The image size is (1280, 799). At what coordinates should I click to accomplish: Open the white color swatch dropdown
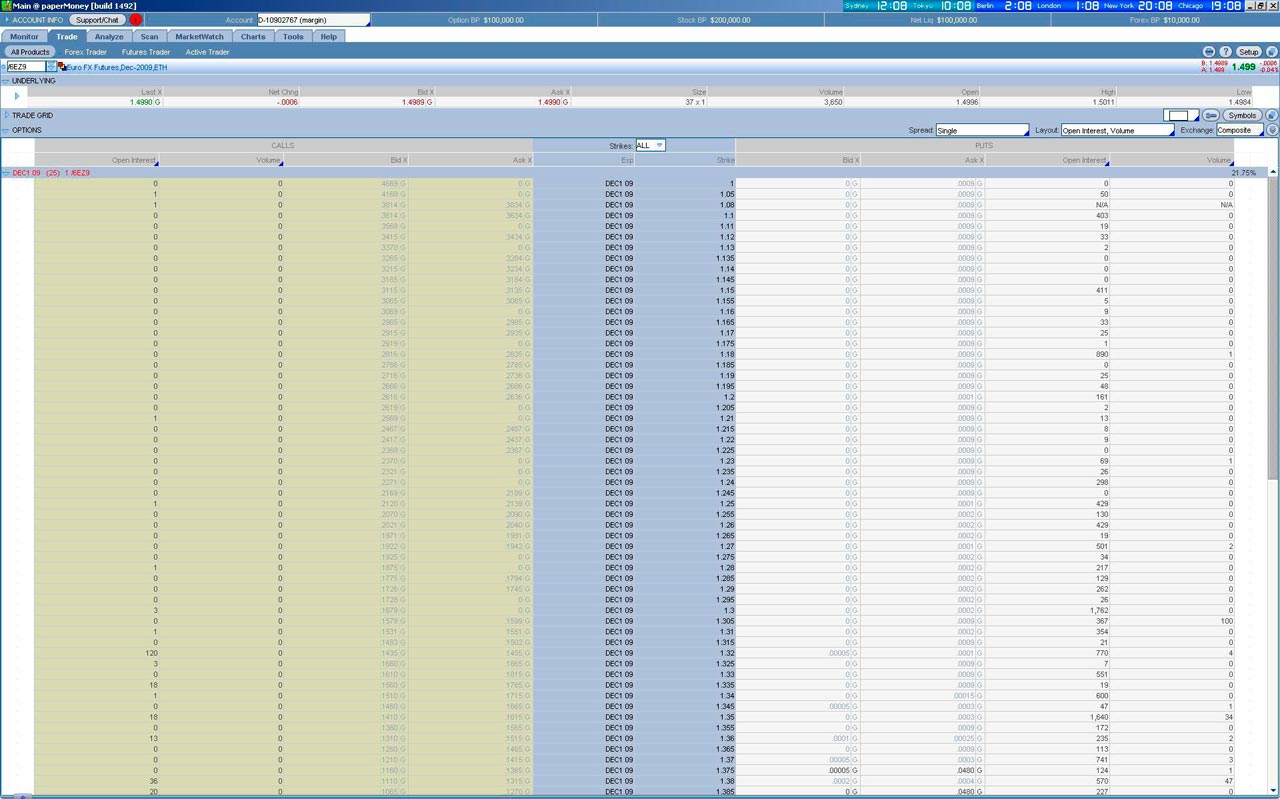(1181, 116)
